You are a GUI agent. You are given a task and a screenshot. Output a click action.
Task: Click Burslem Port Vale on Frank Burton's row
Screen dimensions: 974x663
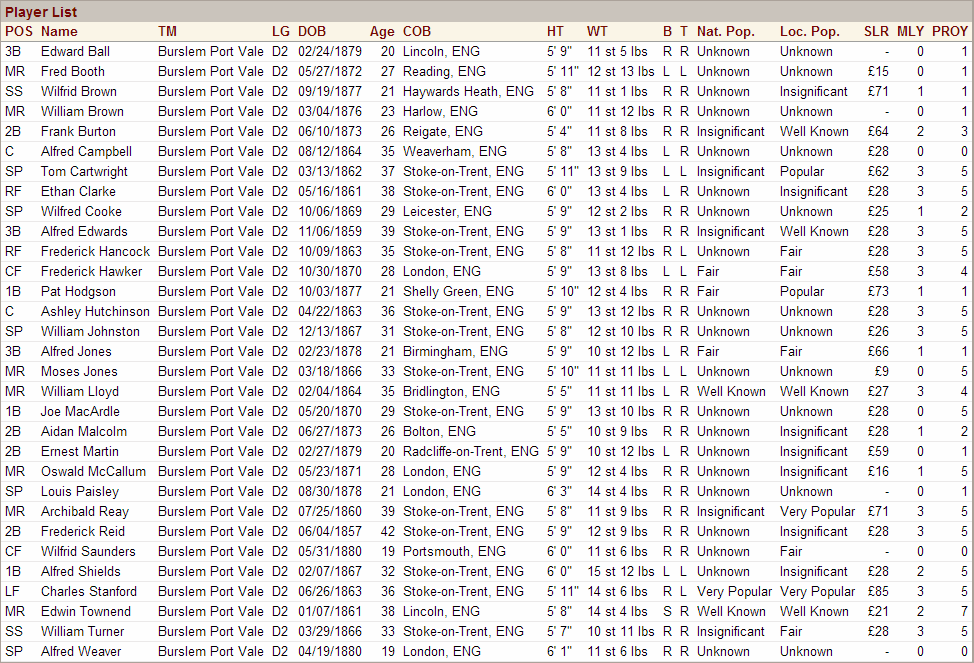[x=211, y=131]
